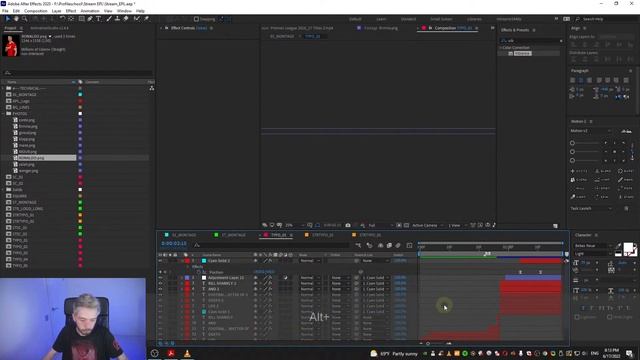The image size is (640, 360).
Task: Open the Footage firmino.png viewer tab
Action: point(380,28)
